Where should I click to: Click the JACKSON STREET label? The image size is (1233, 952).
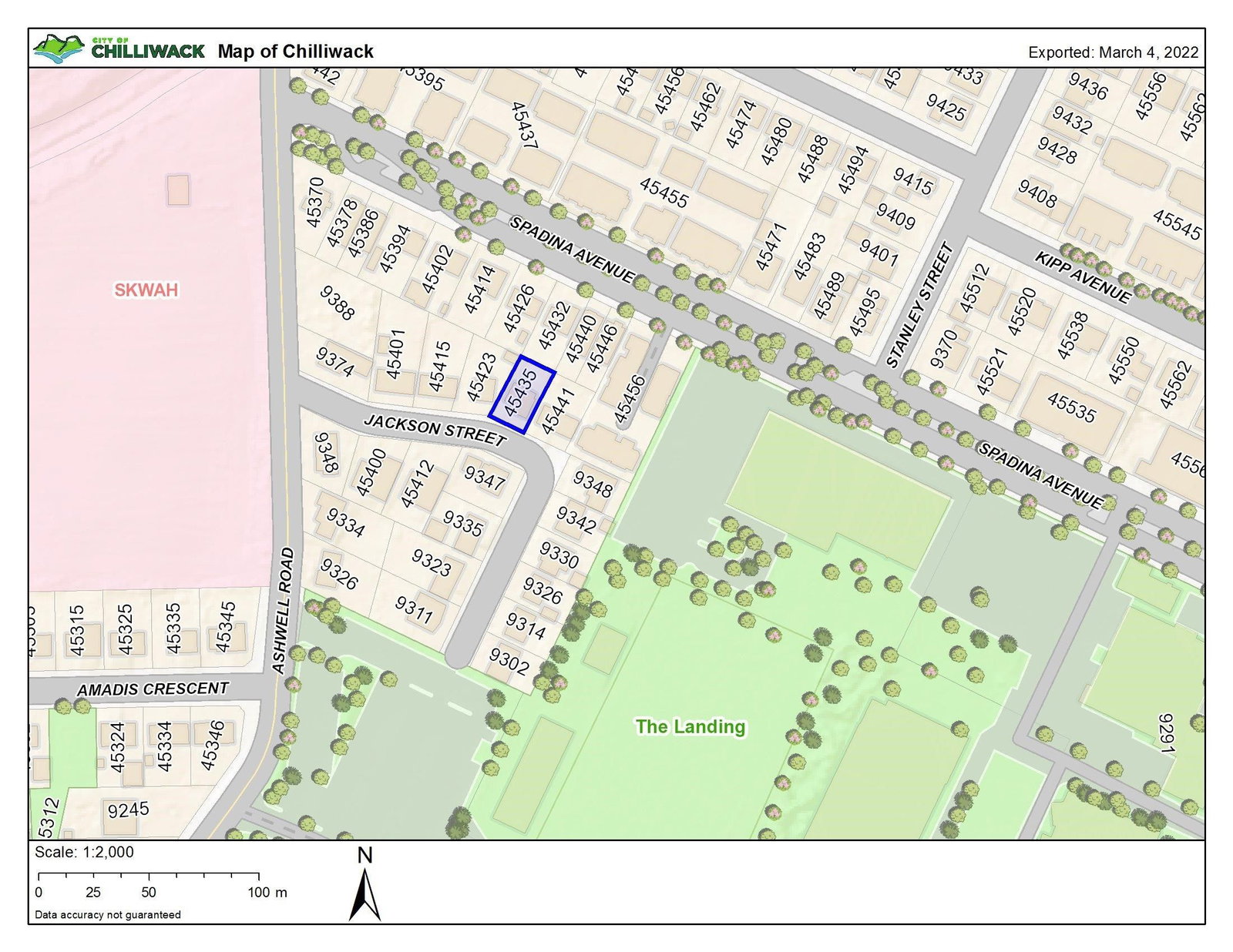point(435,430)
